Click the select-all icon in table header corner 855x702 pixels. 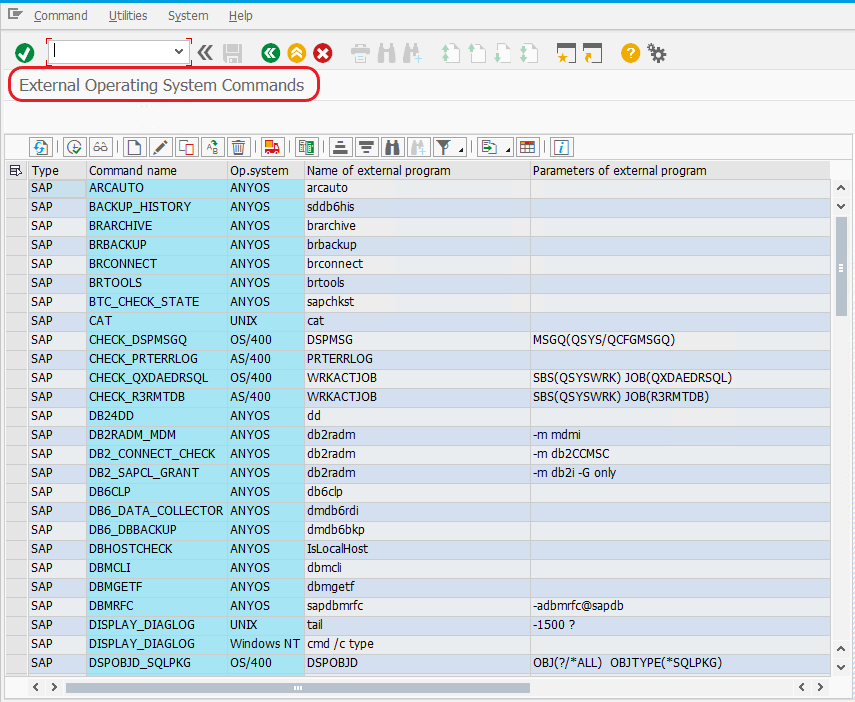pyautogui.click(x=16, y=171)
